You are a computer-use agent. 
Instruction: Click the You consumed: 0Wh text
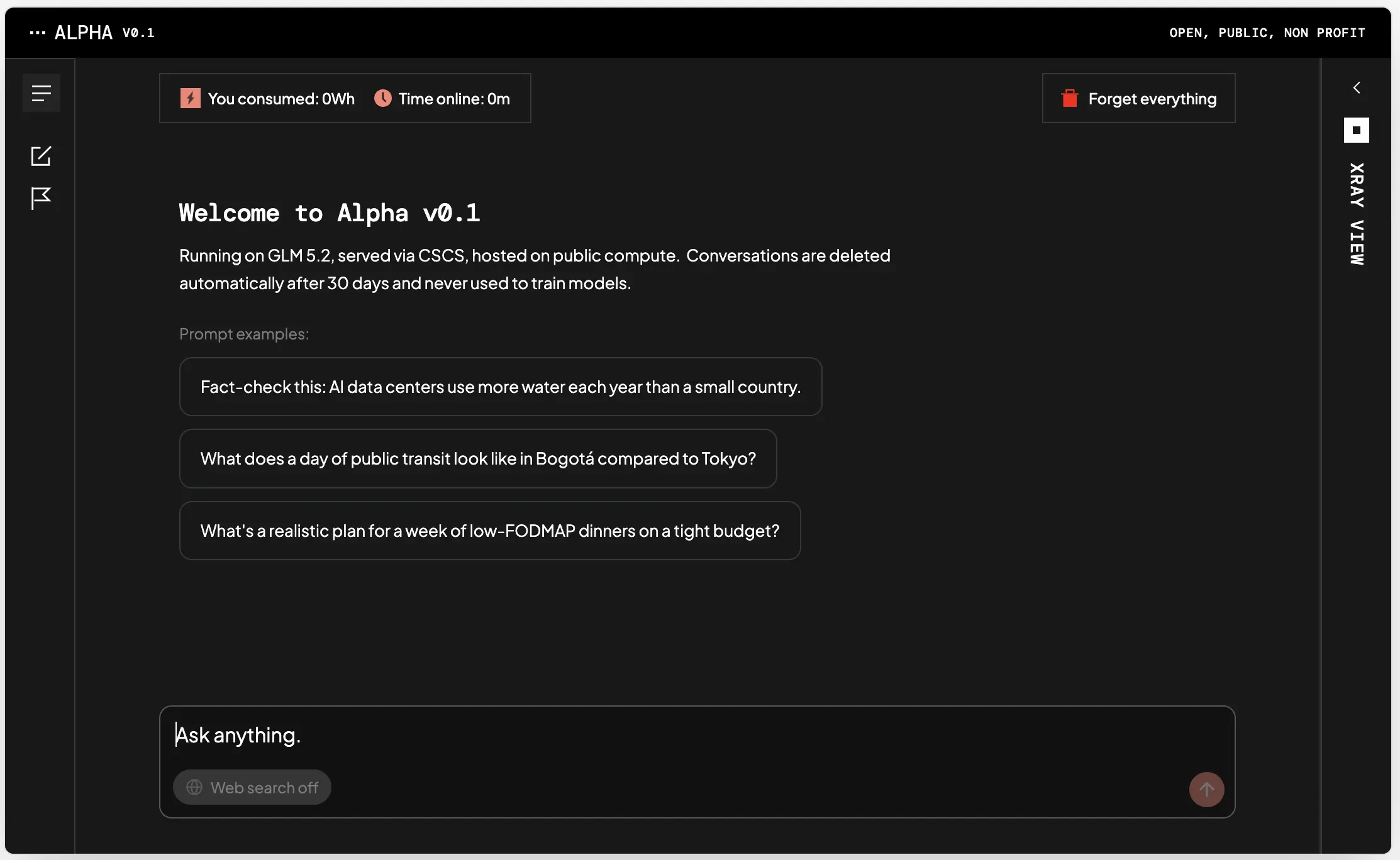click(281, 99)
